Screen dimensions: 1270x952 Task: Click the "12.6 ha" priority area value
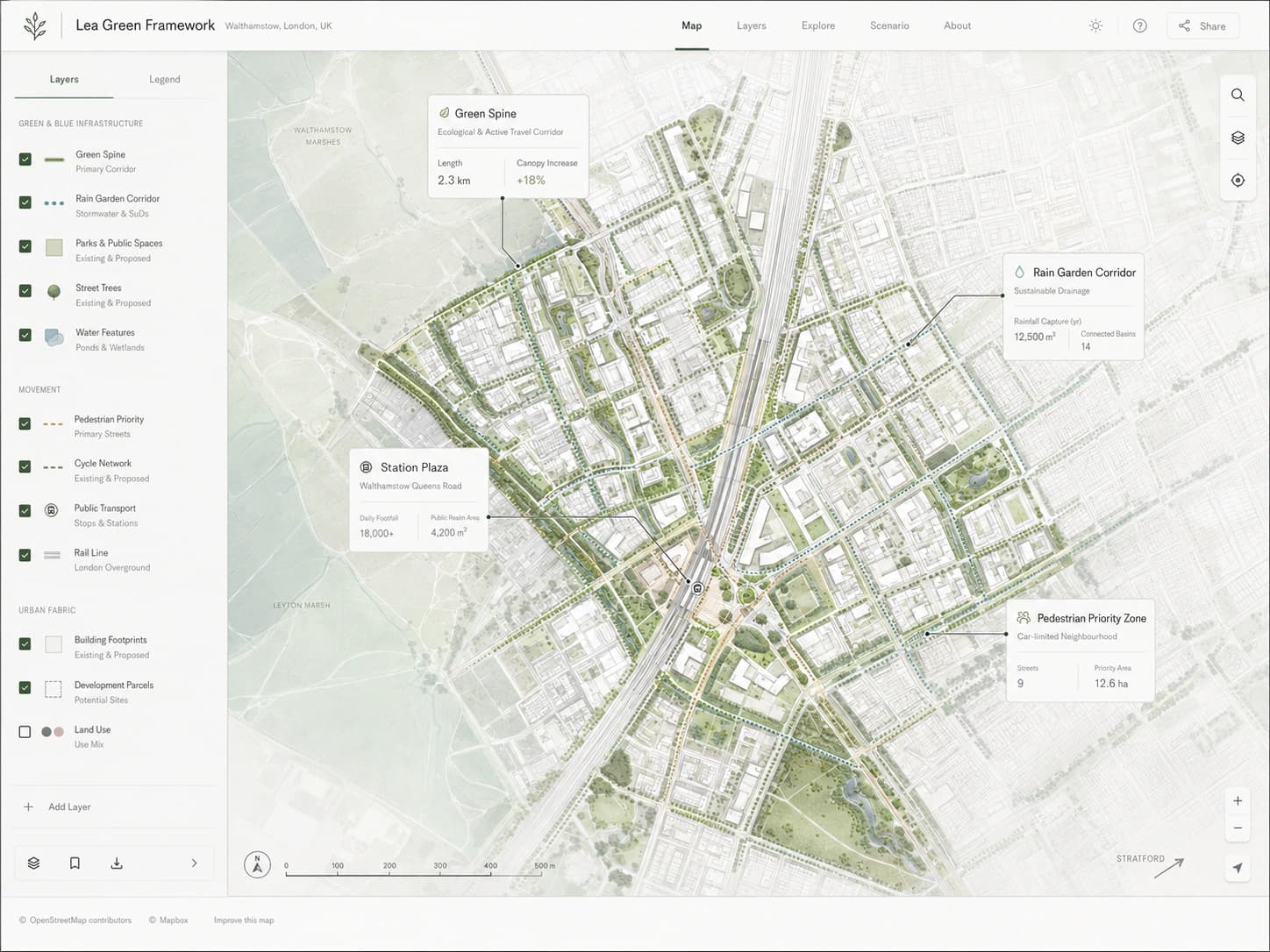1111,684
